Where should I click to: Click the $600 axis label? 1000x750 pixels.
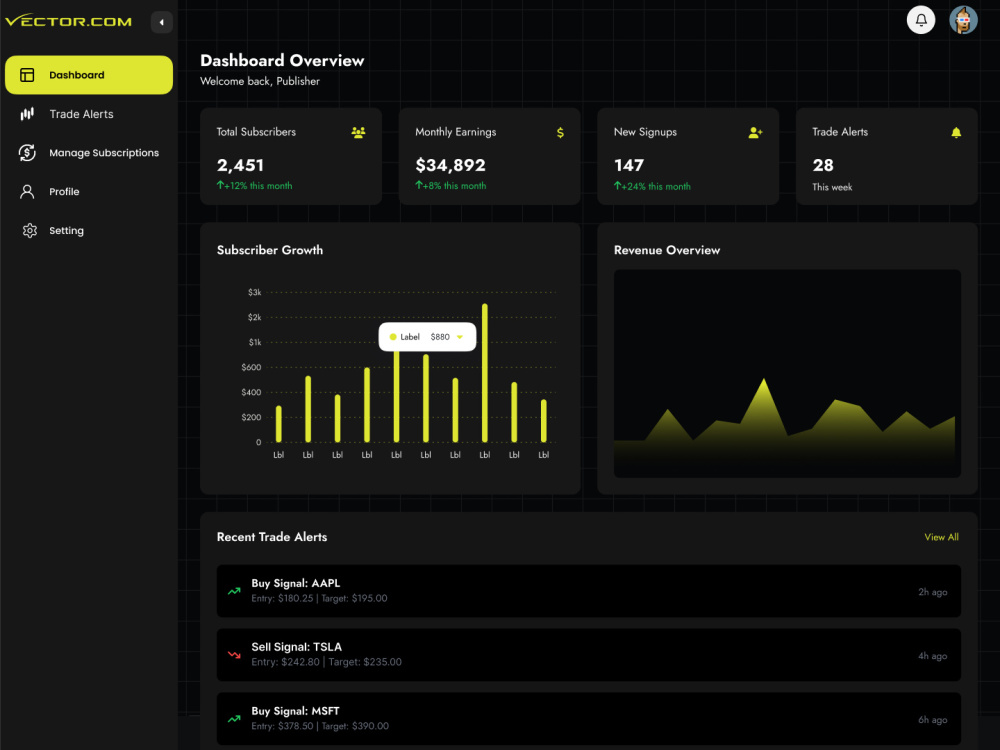(251, 367)
